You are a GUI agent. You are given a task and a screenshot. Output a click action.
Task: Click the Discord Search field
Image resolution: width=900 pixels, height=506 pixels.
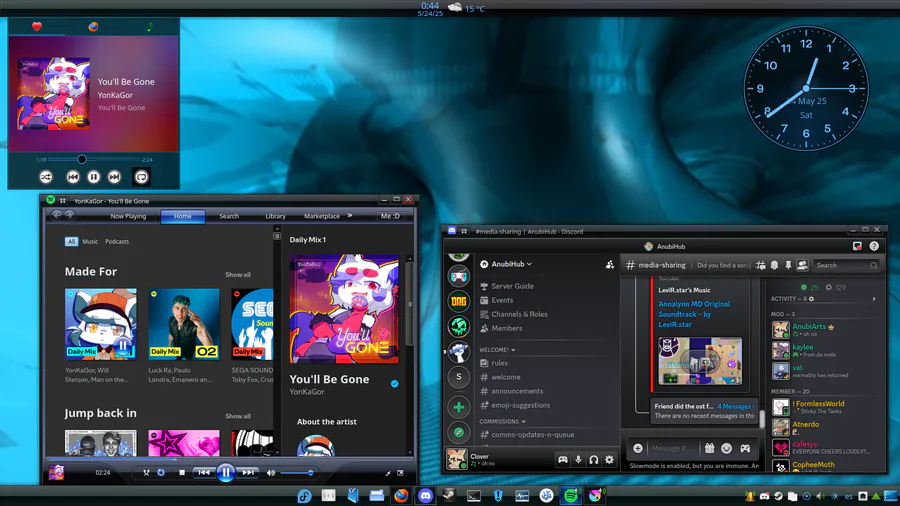coord(846,265)
